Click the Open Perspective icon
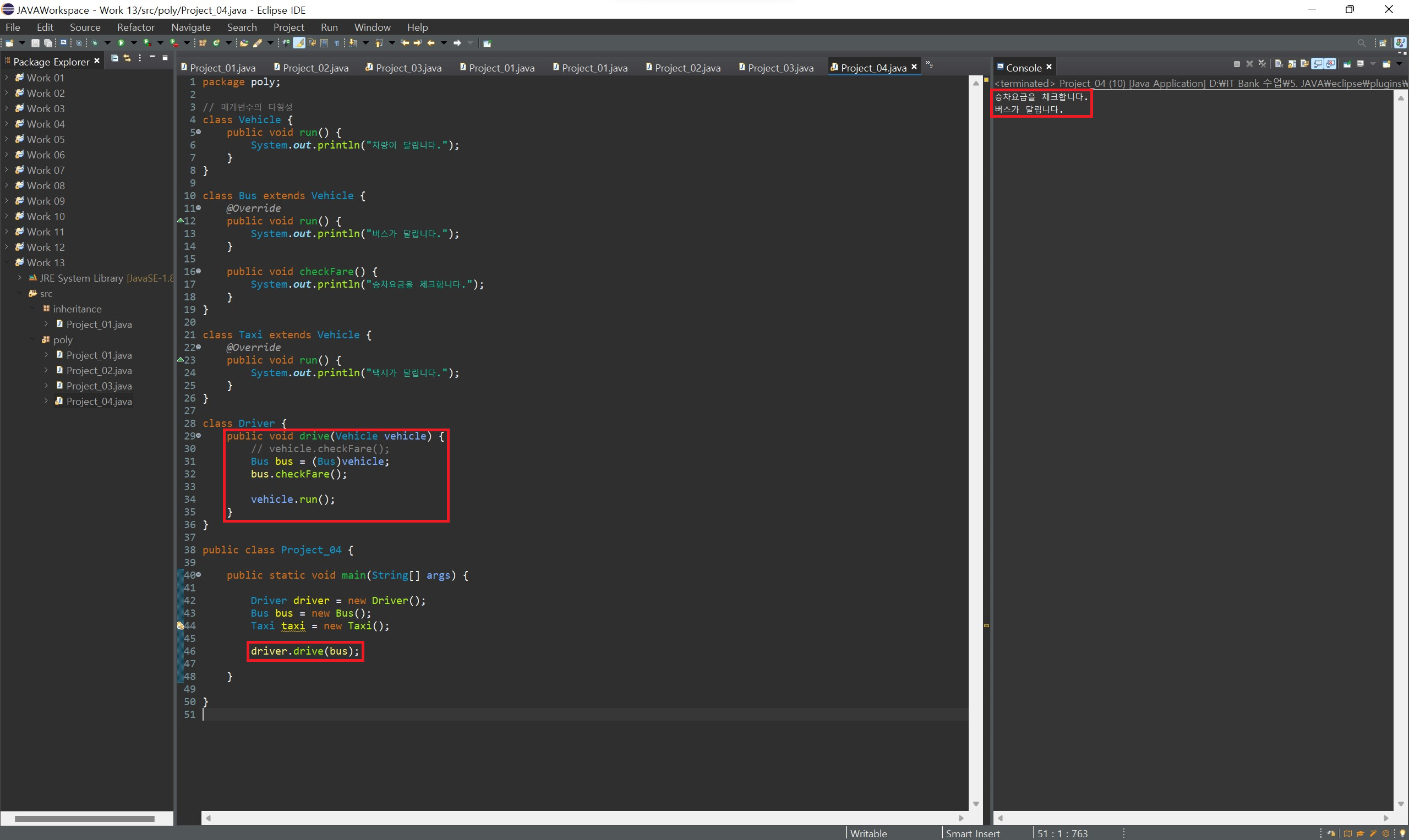1409x840 pixels. 1383,43
